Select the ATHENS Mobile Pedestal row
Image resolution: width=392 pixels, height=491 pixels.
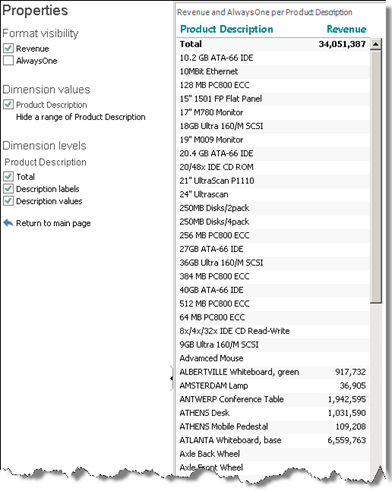pos(273,427)
